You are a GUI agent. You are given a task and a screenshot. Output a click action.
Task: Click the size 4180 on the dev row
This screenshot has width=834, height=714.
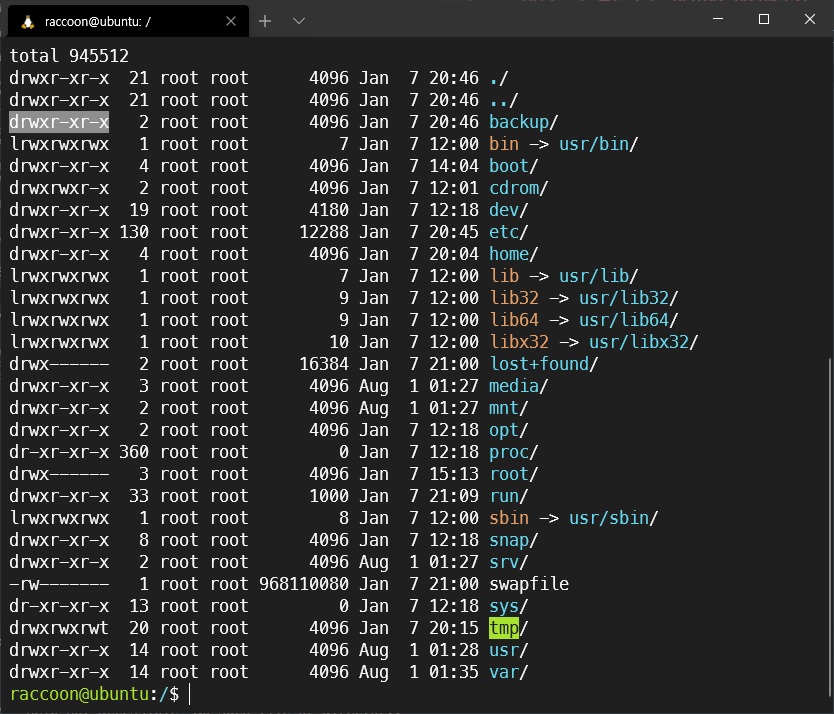tap(329, 210)
